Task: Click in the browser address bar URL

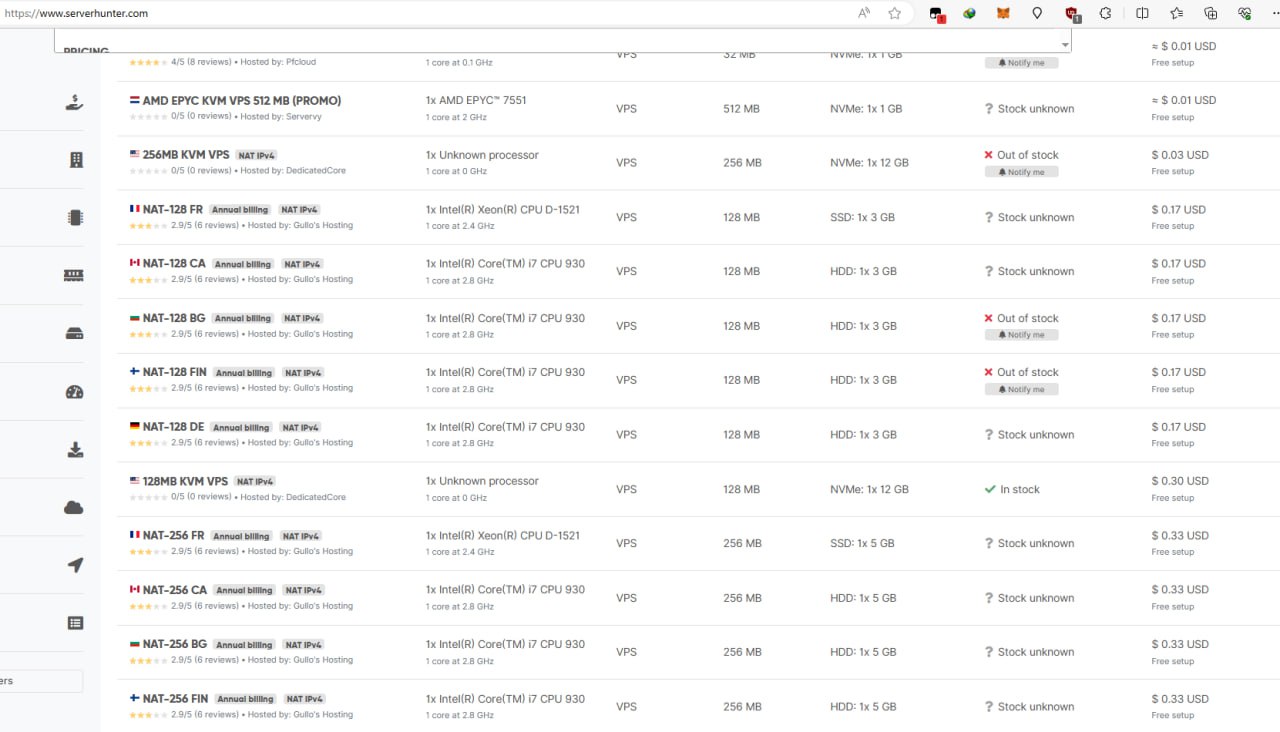Action: click(76, 13)
